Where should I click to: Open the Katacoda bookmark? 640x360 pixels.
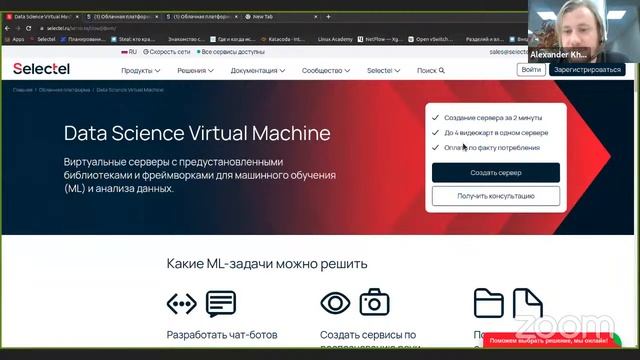click(283, 39)
